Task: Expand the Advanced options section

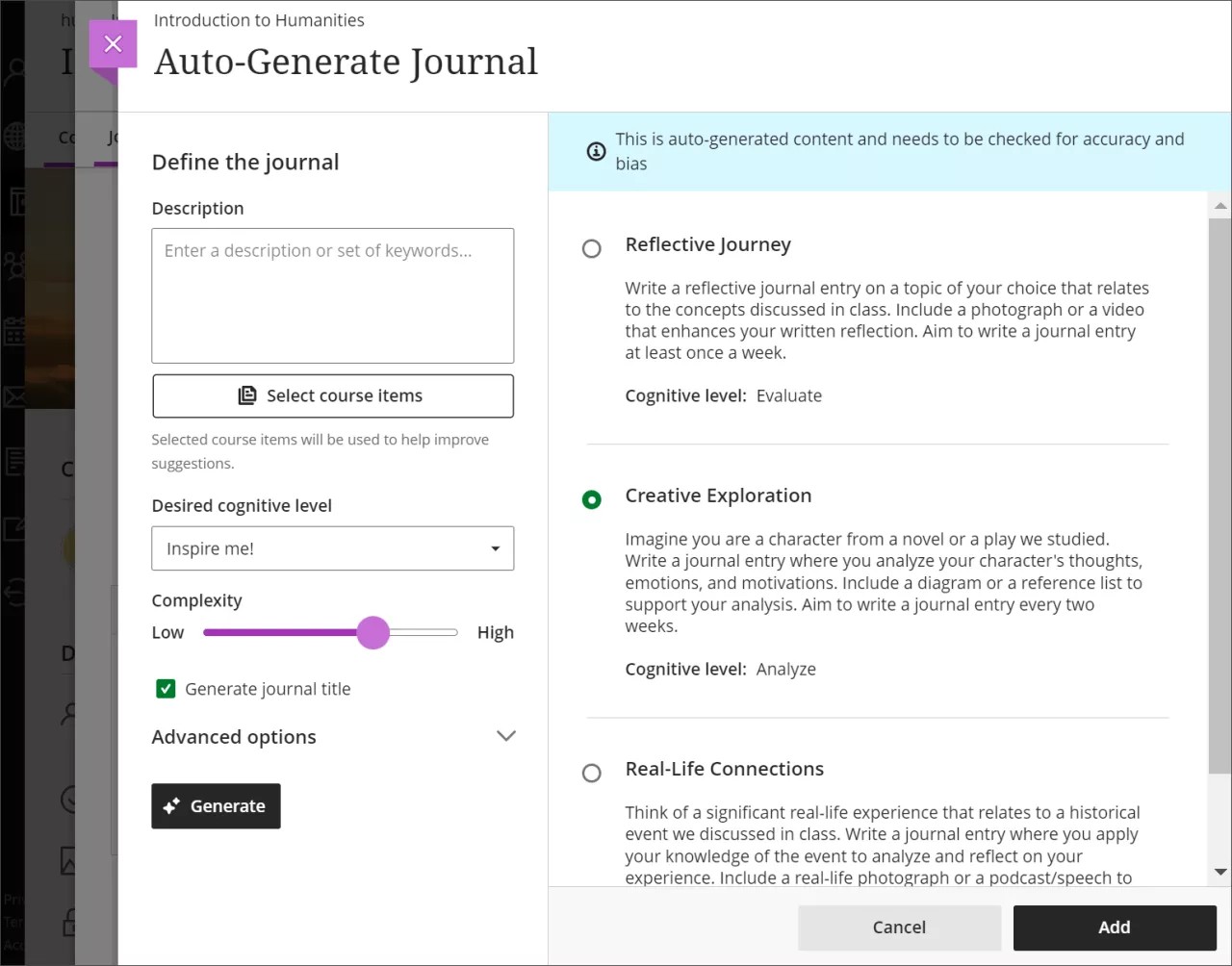Action: (x=505, y=735)
